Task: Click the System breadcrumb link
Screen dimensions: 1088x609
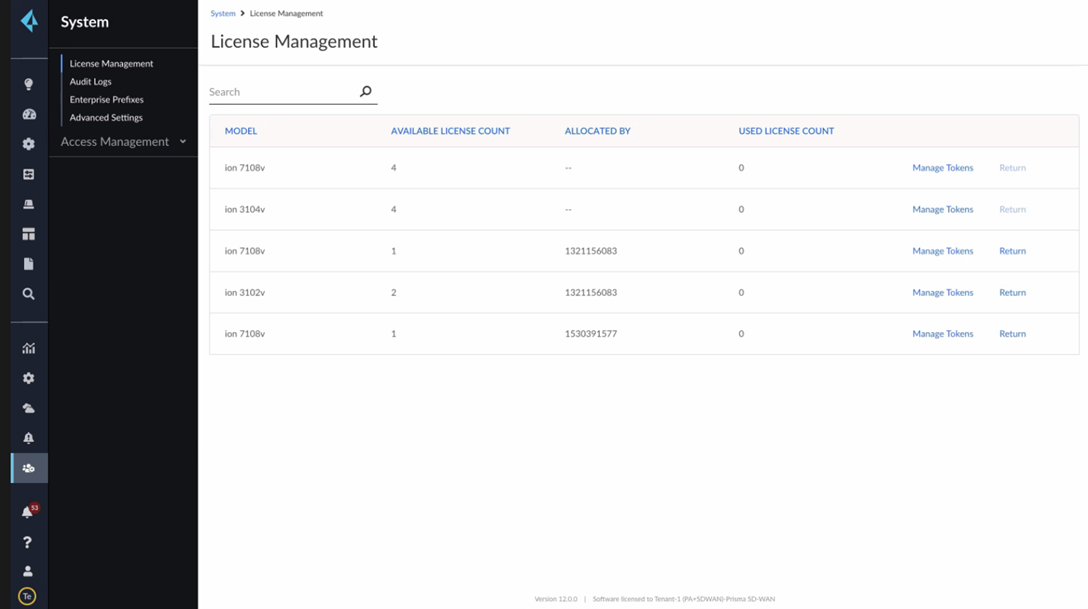Action: (x=223, y=14)
